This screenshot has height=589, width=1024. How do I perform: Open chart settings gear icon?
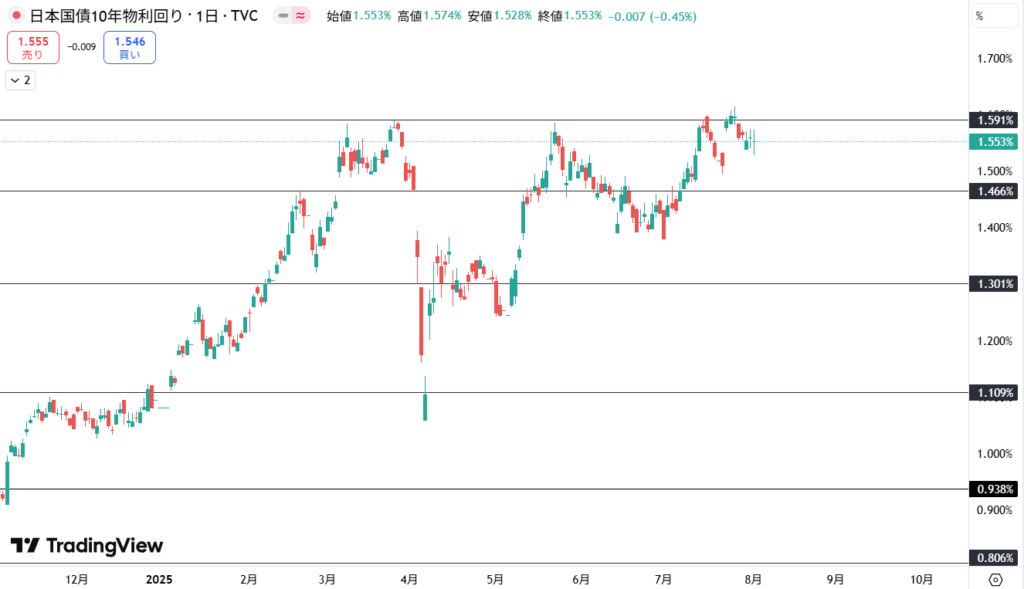tap(995, 579)
